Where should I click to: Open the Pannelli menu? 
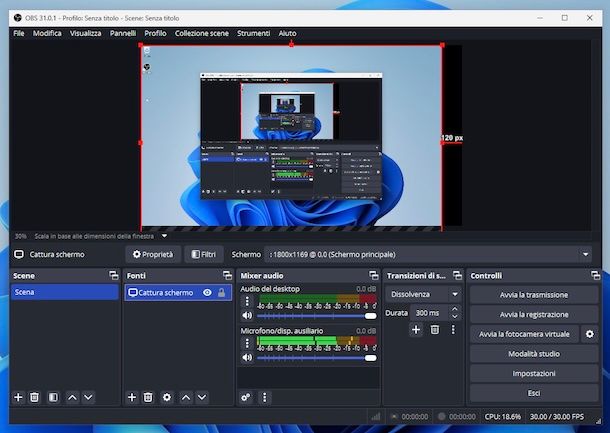tap(123, 33)
